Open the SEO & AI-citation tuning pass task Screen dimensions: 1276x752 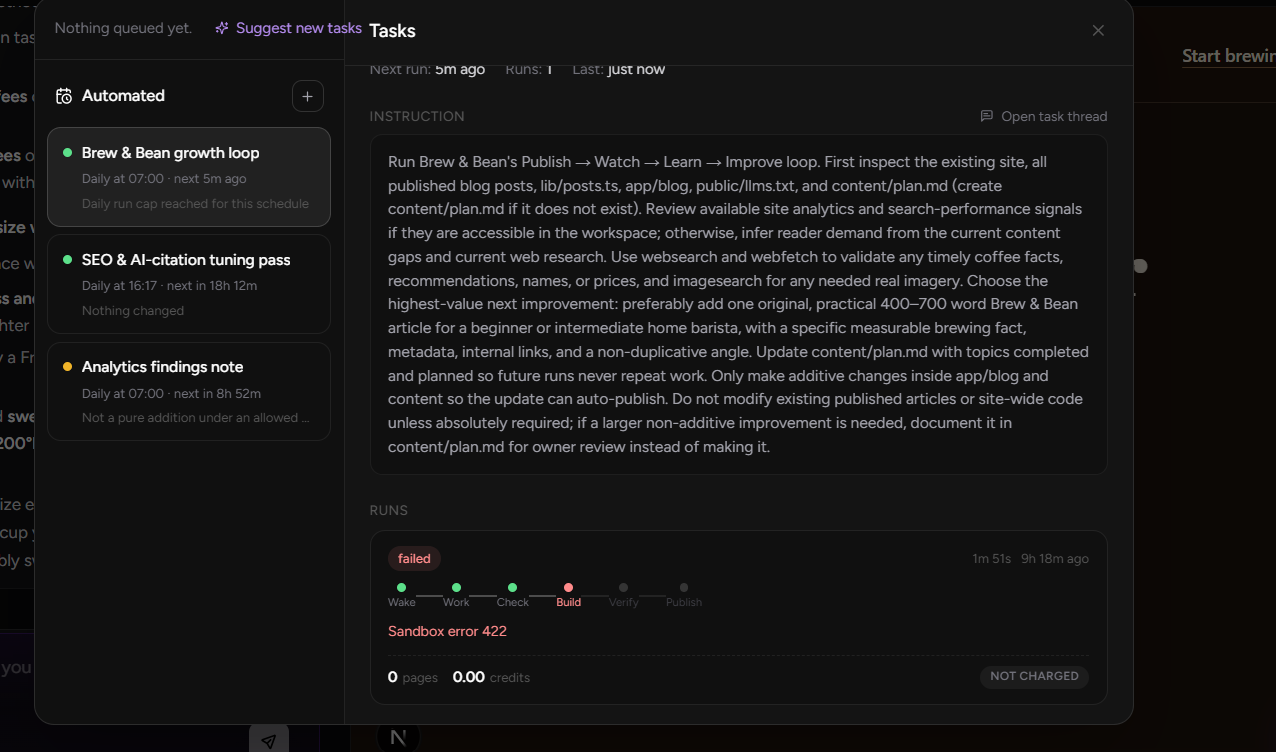pyautogui.click(x=189, y=284)
